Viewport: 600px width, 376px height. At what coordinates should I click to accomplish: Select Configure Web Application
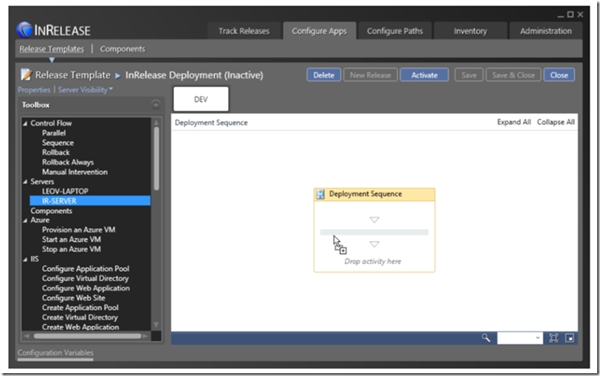coord(86,288)
